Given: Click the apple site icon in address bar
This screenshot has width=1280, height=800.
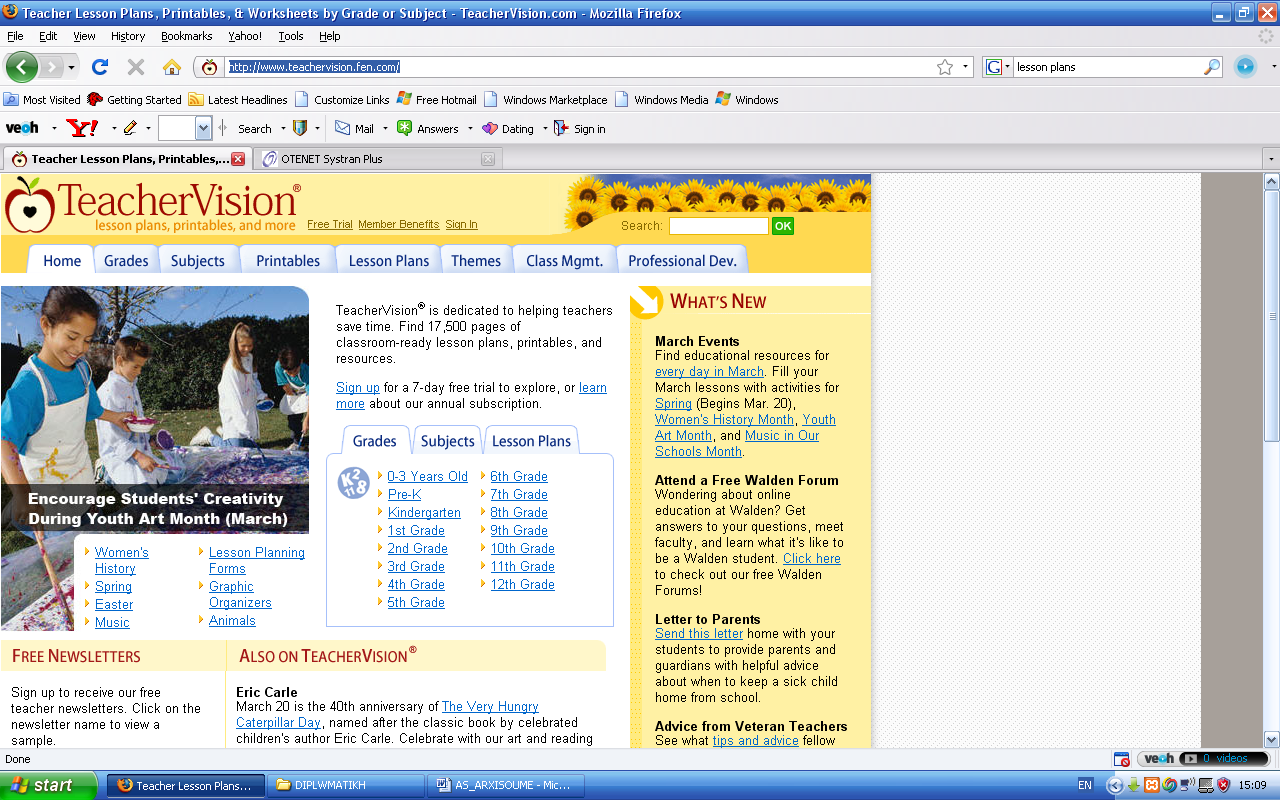Looking at the screenshot, I should tap(209, 67).
